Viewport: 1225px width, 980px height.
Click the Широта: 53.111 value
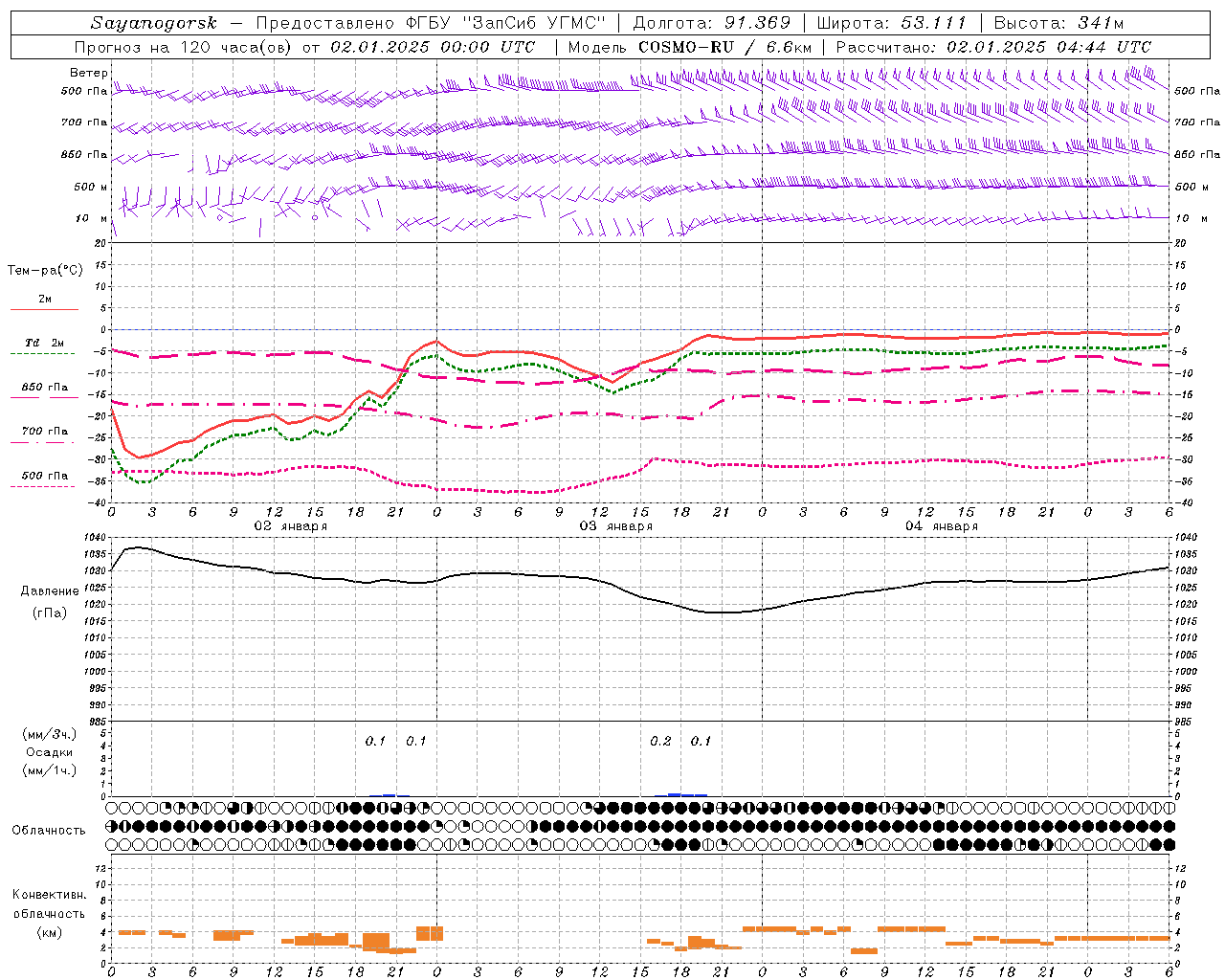892,23
